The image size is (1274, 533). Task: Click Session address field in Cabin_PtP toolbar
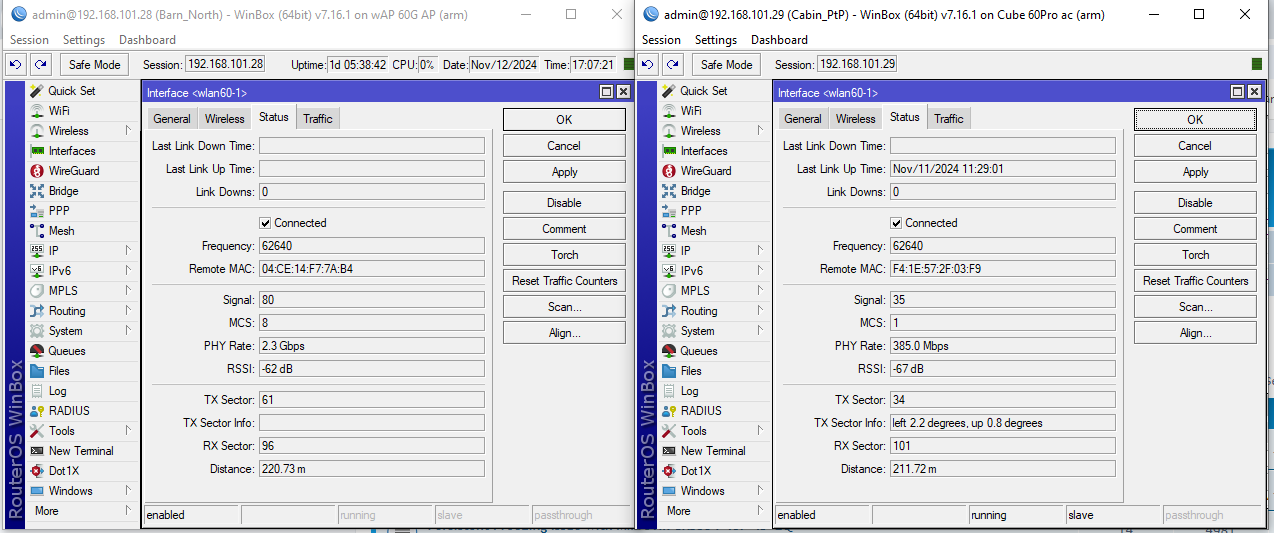(x=857, y=64)
